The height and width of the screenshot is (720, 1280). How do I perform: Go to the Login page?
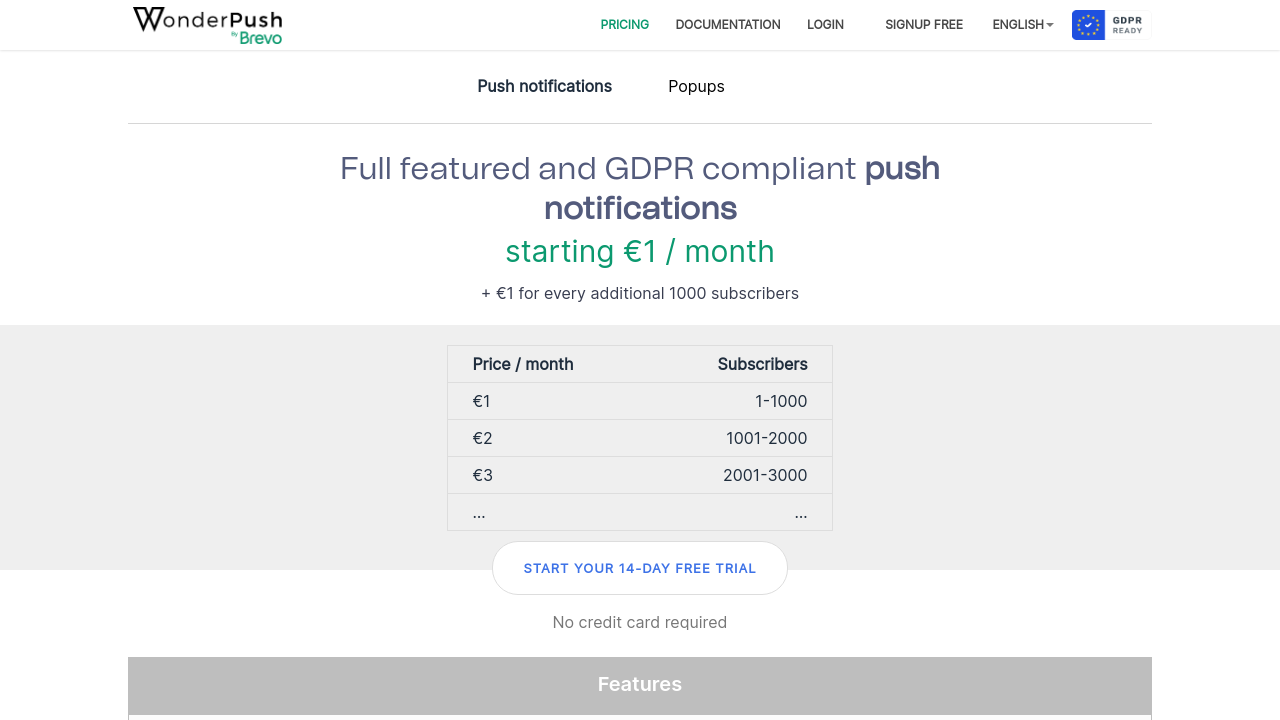pos(825,25)
